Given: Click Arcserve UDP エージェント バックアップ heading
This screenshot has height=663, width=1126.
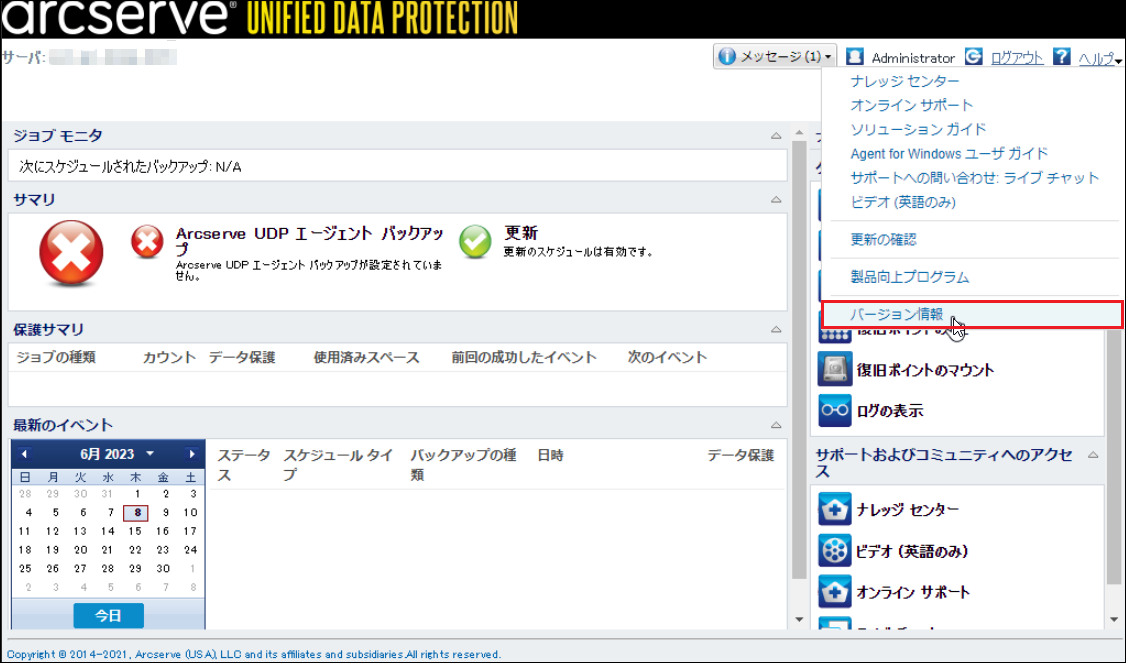Looking at the screenshot, I should tap(310, 241).
